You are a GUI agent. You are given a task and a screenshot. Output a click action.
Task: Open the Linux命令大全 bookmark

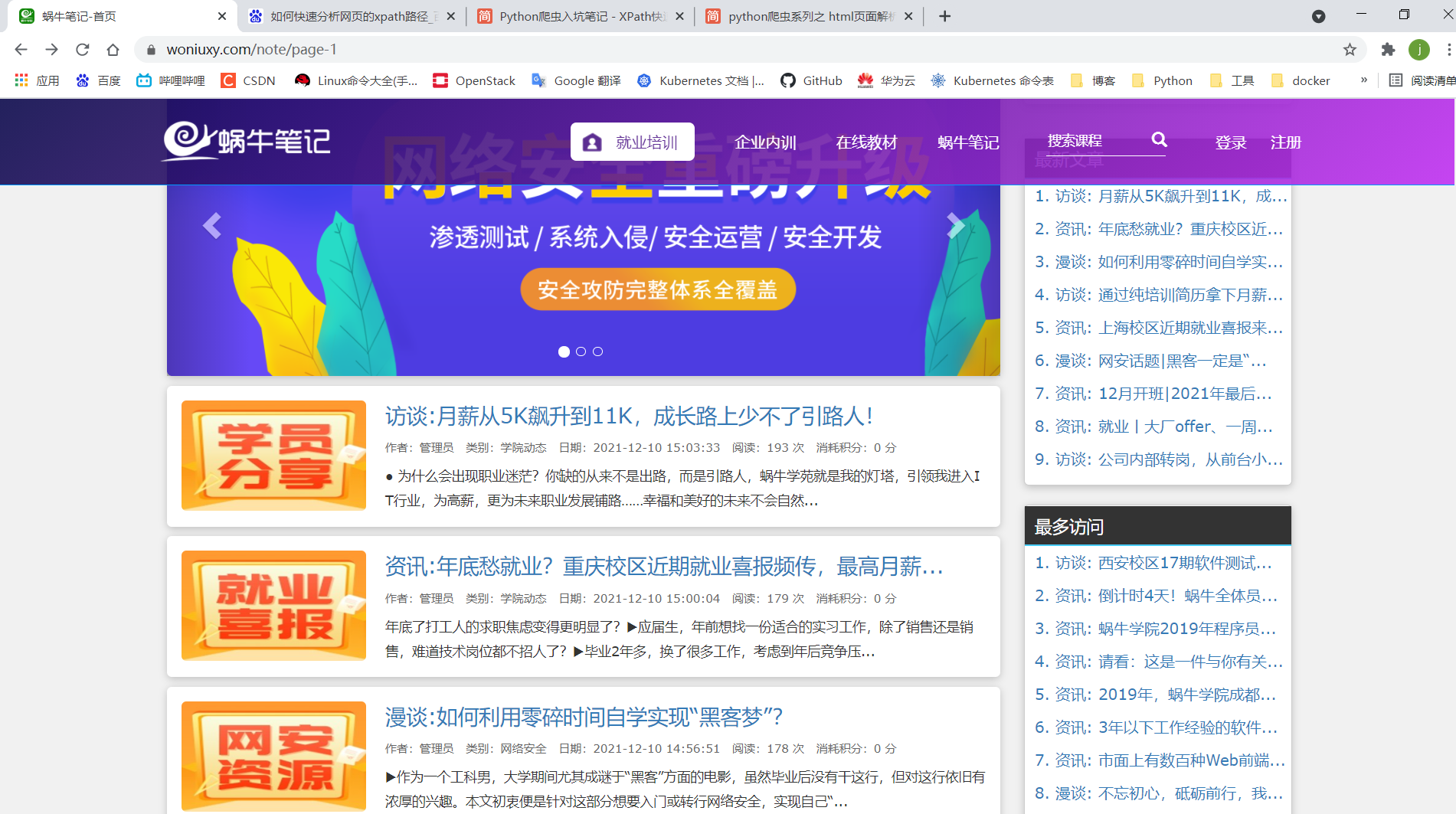pyautogui.click(x=356, y=80)
